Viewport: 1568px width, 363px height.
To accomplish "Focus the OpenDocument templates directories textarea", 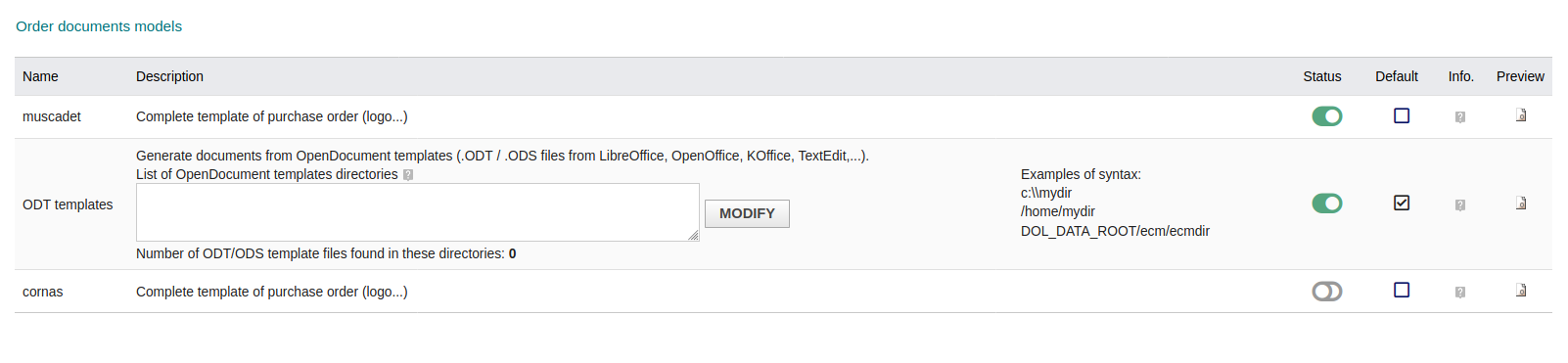I will pos(418,212).
